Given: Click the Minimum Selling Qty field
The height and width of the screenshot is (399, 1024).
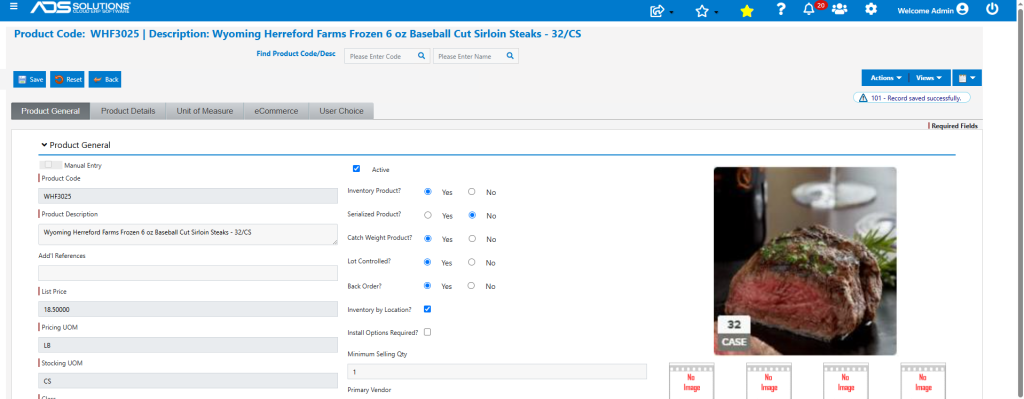Looking at the screenshot, I should point(497,372).
